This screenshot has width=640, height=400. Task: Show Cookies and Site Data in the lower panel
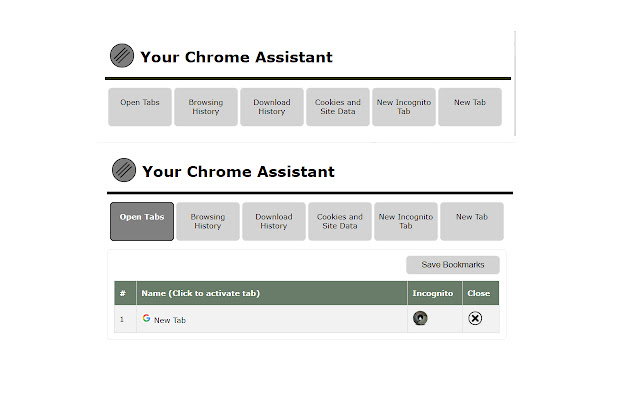tap(340, 222)
